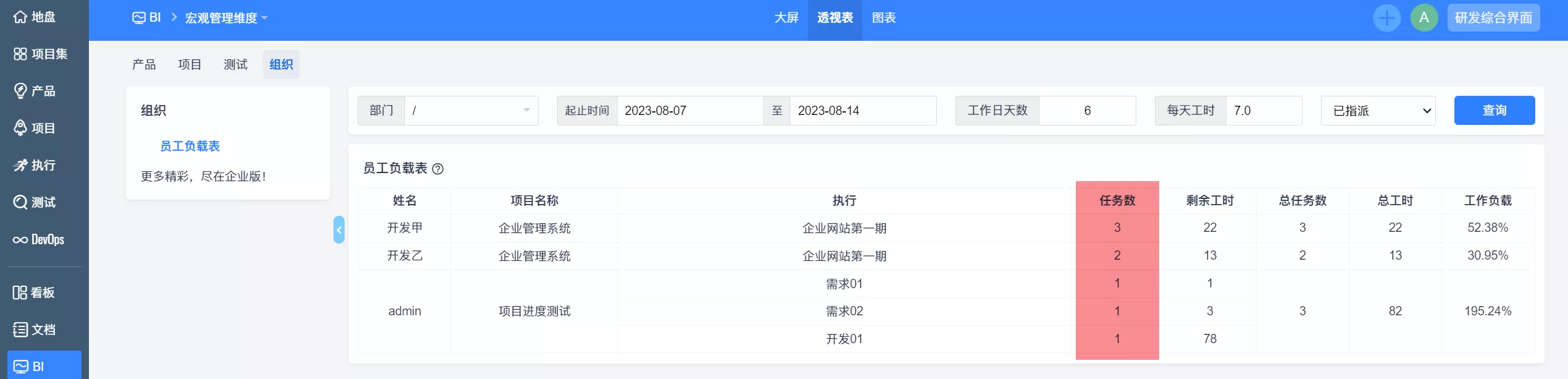
Task: Select the 测试 sub-tab
Action: coord(235,64)
